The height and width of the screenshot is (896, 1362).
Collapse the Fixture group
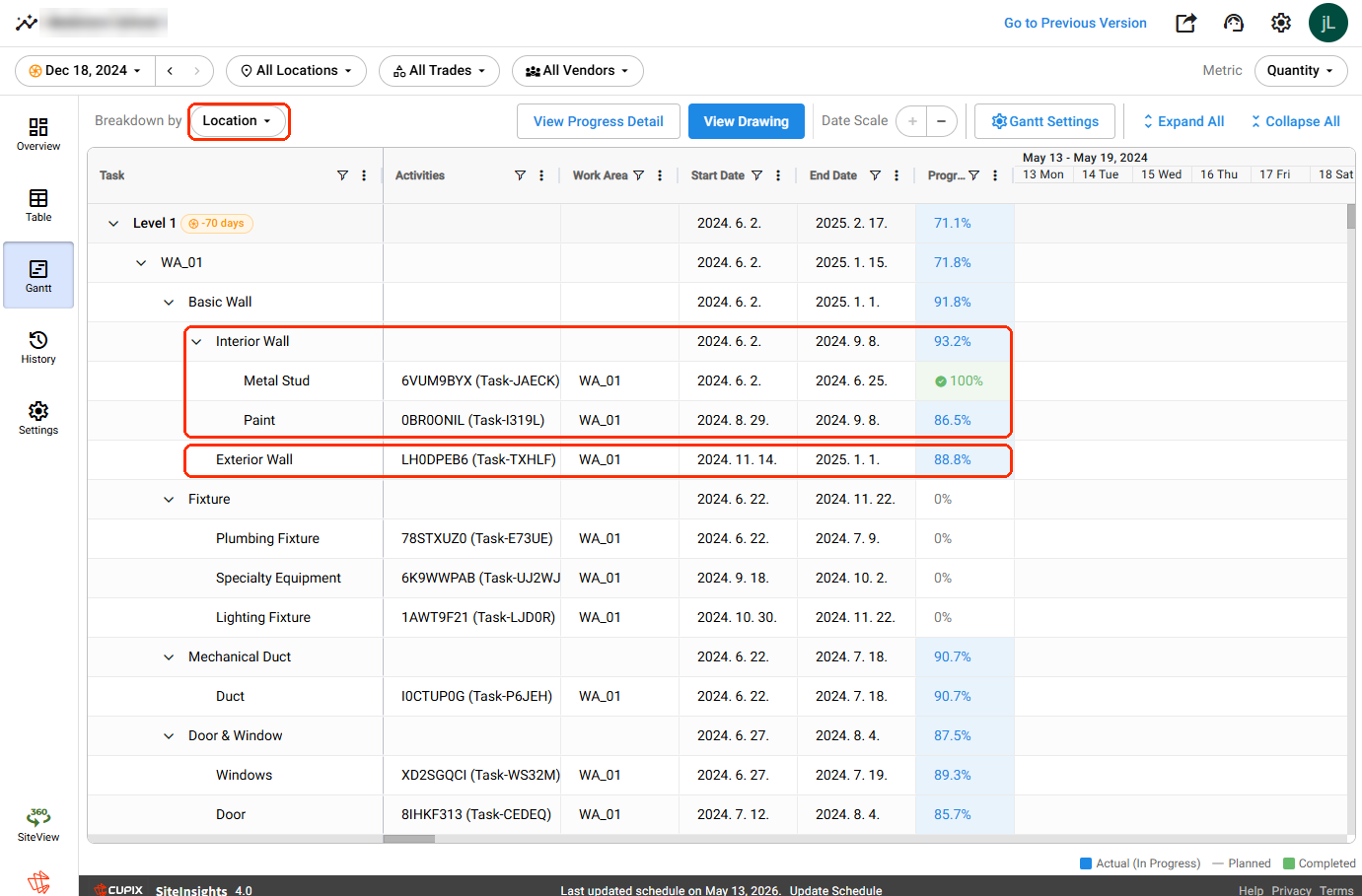coord(169,500)
